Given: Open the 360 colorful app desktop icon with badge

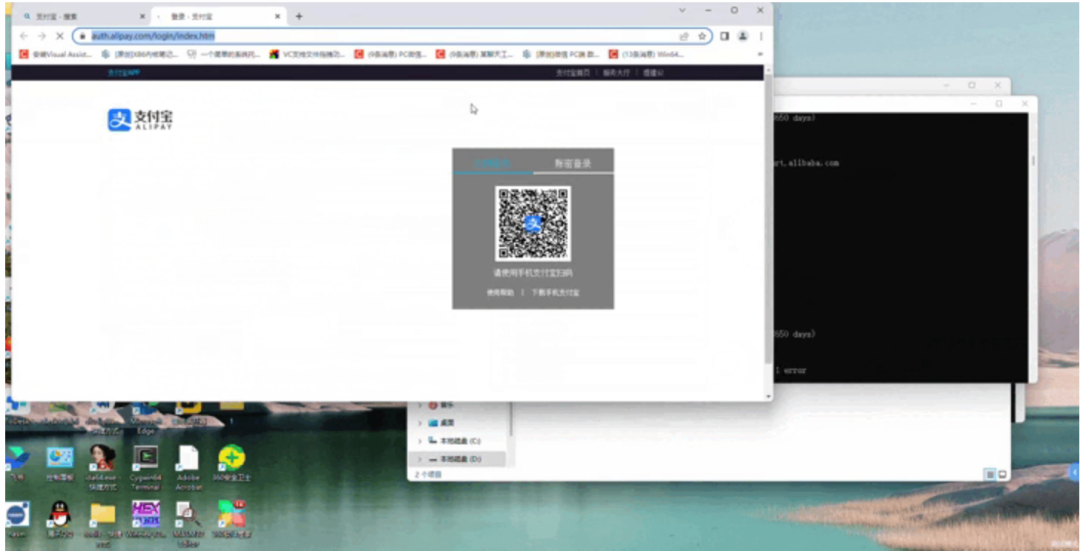Looking at the screenshot, I should coord(232,520).
